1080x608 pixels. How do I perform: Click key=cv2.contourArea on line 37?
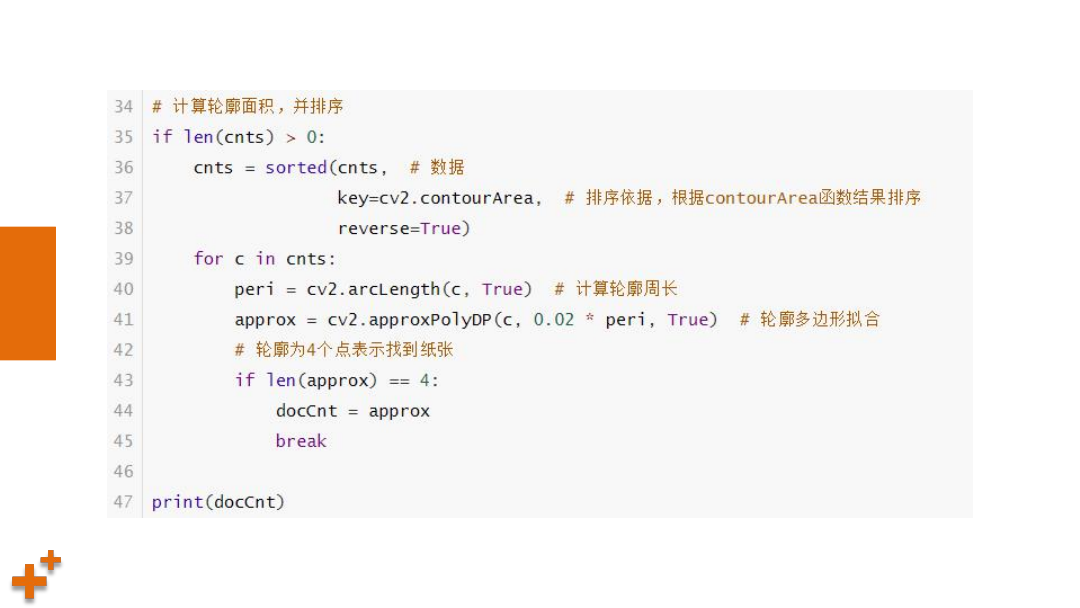(435, 198)
